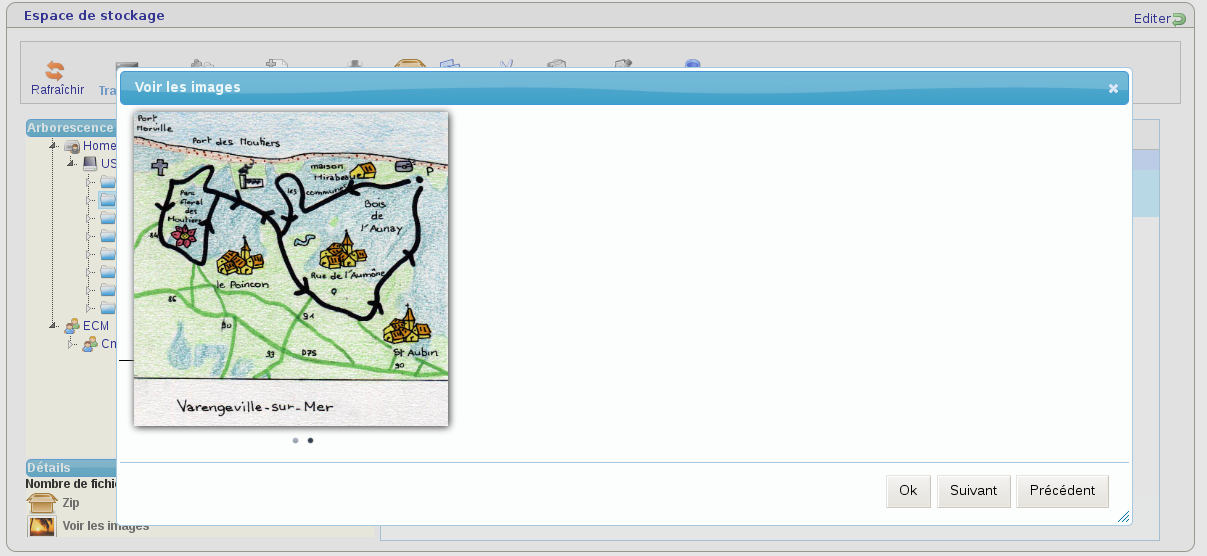Image resolution: width=1207 pixels, height=556 pixels.
Task: Click the Varengeville-sur-Mer map image
Action: click(x=291, y=268)
